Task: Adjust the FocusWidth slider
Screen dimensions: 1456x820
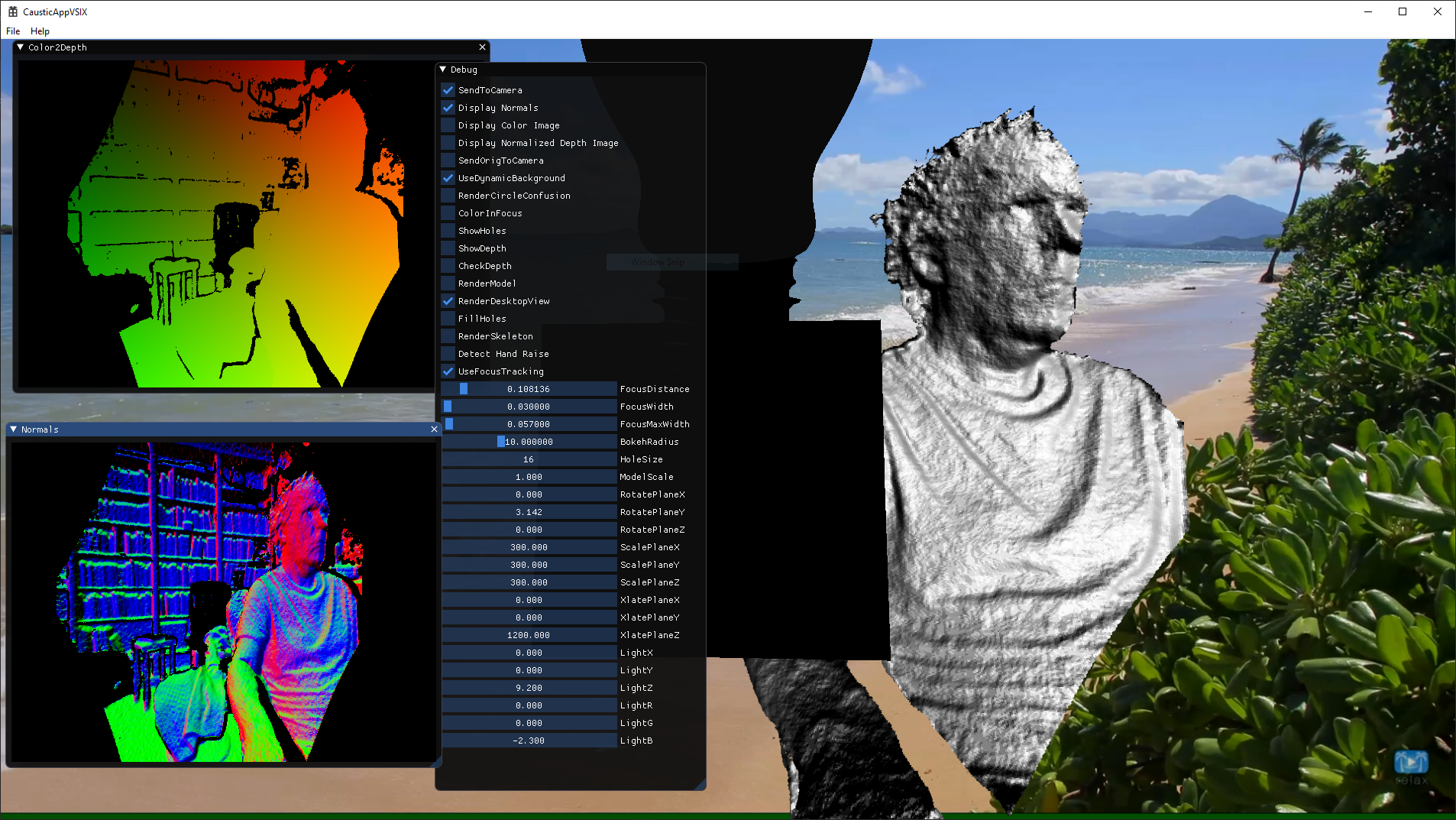Action: point(529,407)
